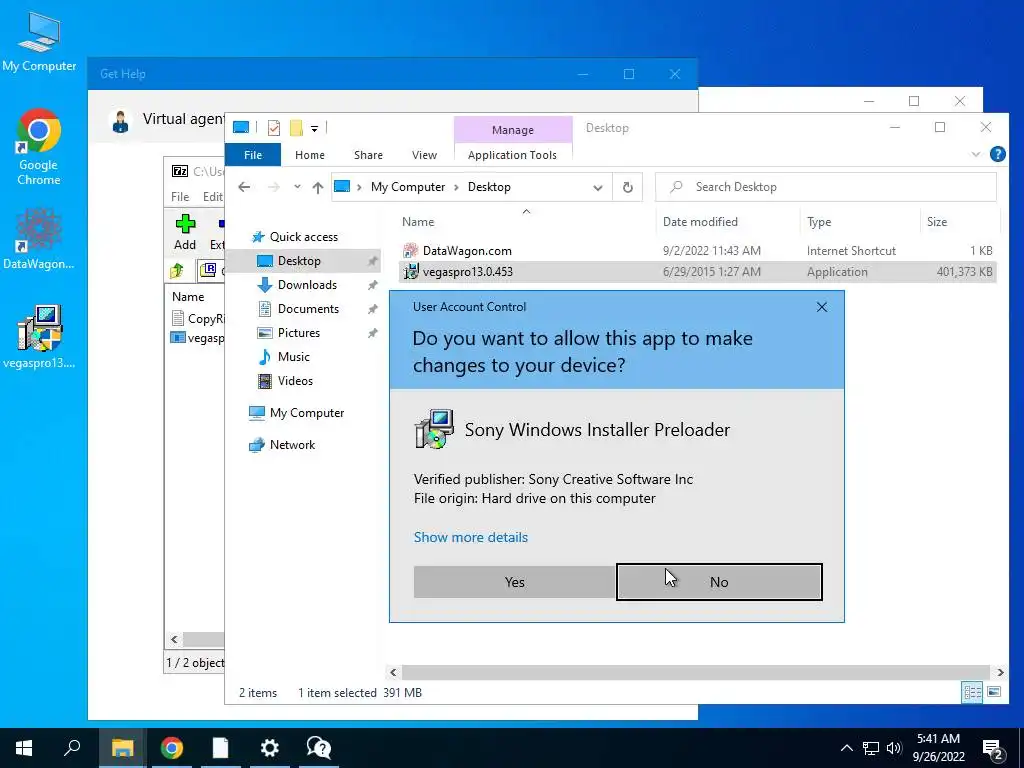1024x768 pixels.
Task: Click File Explorer taskbar icon
Action: coord(122,748)
